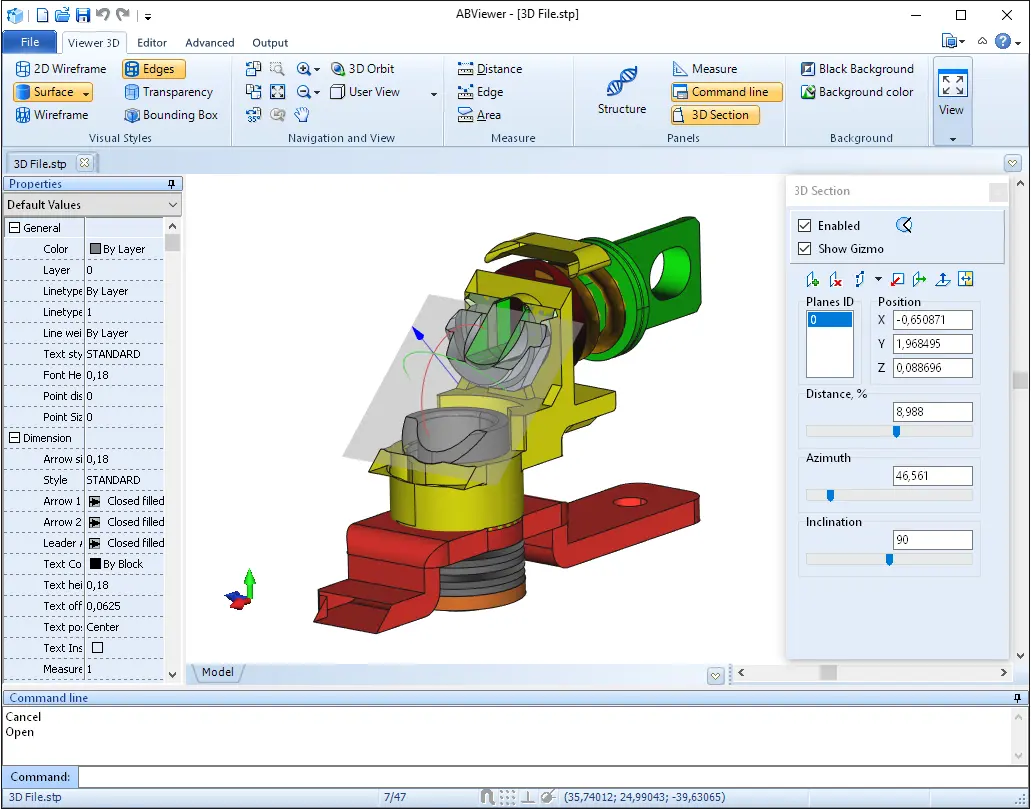Image resolution: width=1031 pixels, height=809 pixels.
Task: Open the Default Values combo box
Action: (92, 205)
